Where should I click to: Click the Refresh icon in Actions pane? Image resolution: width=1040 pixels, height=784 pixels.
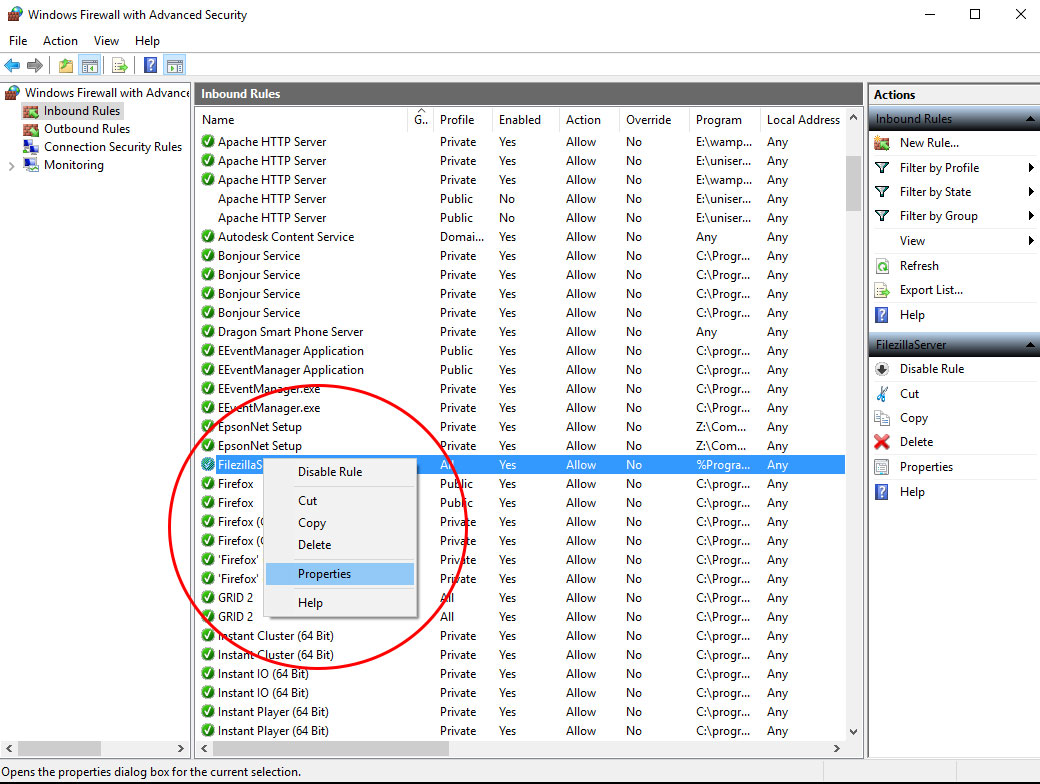[882, 266]
